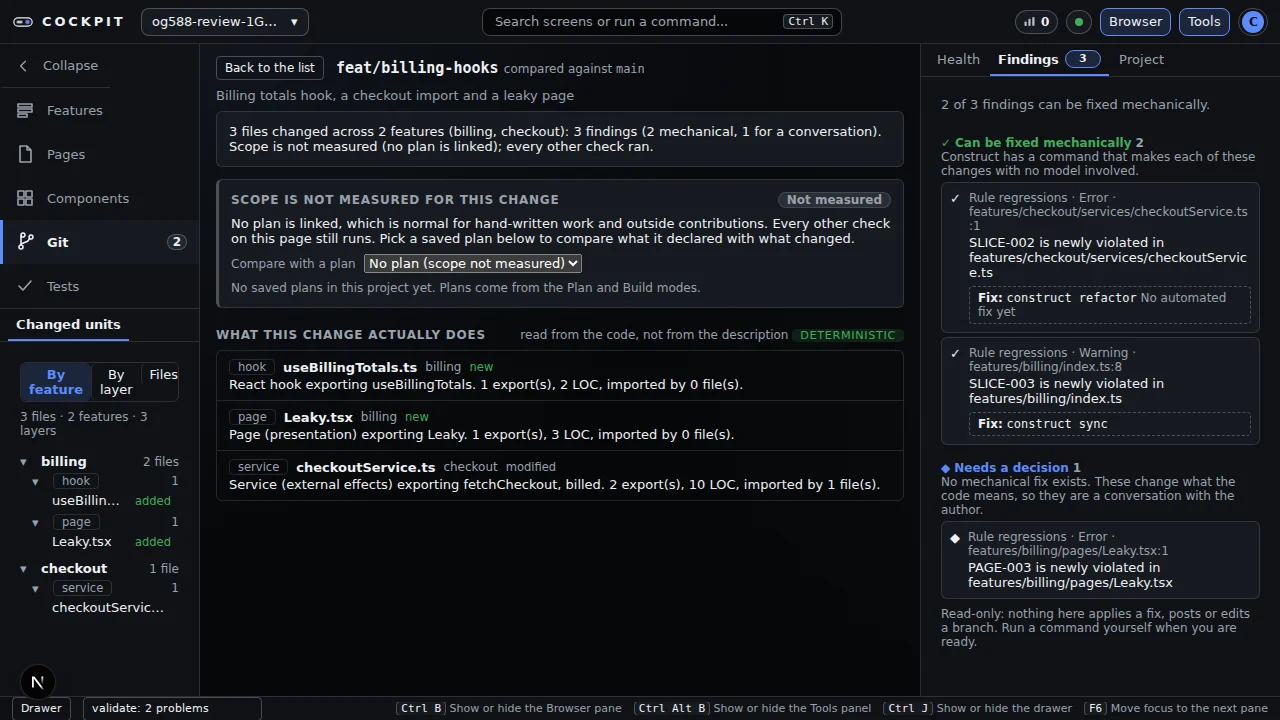Click the diamond icon on PAGE-003 finding
The height and width of the screenshot is (720, 1280).
coord(955,537)
